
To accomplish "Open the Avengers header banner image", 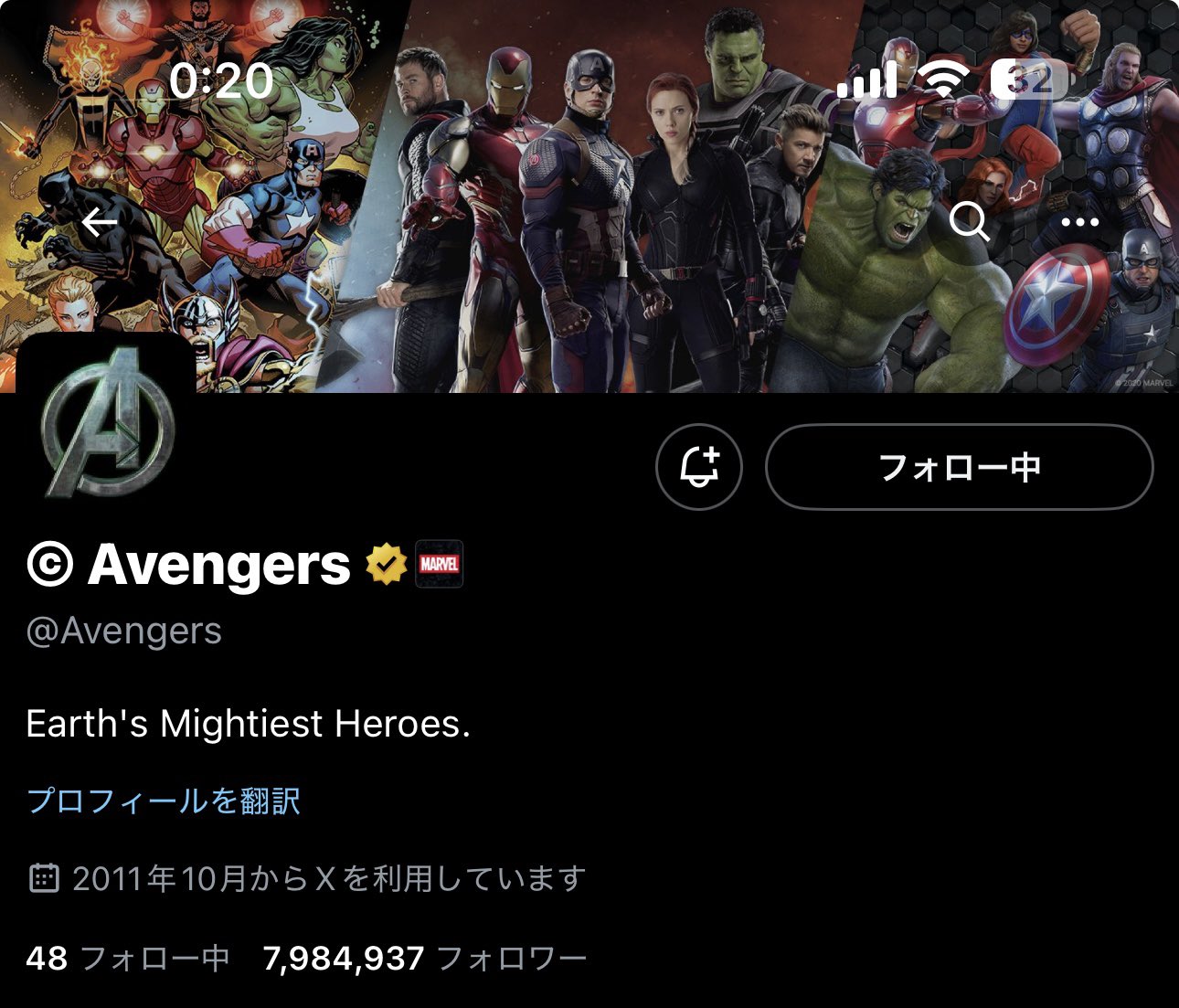I will [589, 196].
